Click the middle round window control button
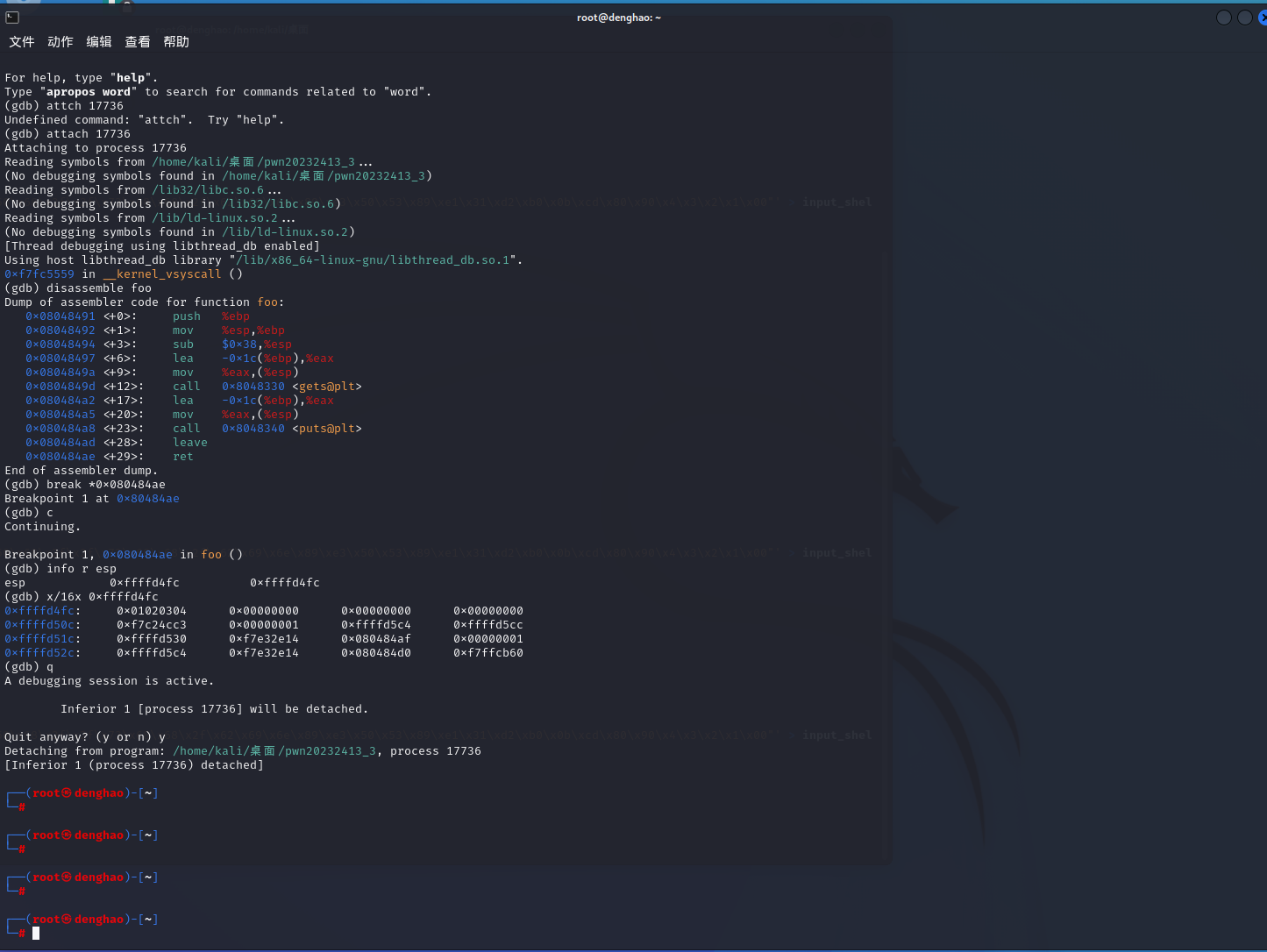 point(1244,18)
